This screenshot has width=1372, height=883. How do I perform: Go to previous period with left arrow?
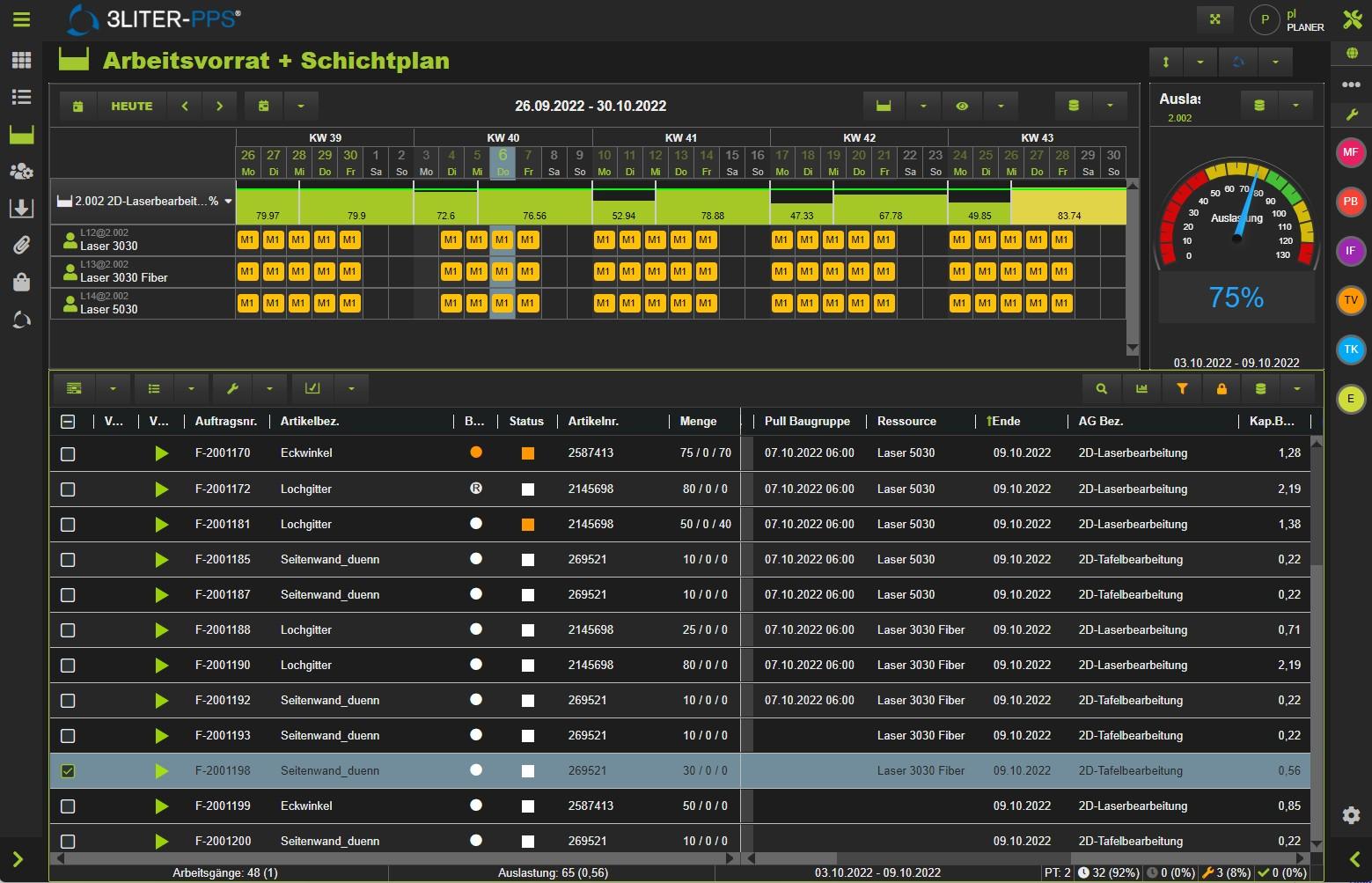tap(185, 106)
